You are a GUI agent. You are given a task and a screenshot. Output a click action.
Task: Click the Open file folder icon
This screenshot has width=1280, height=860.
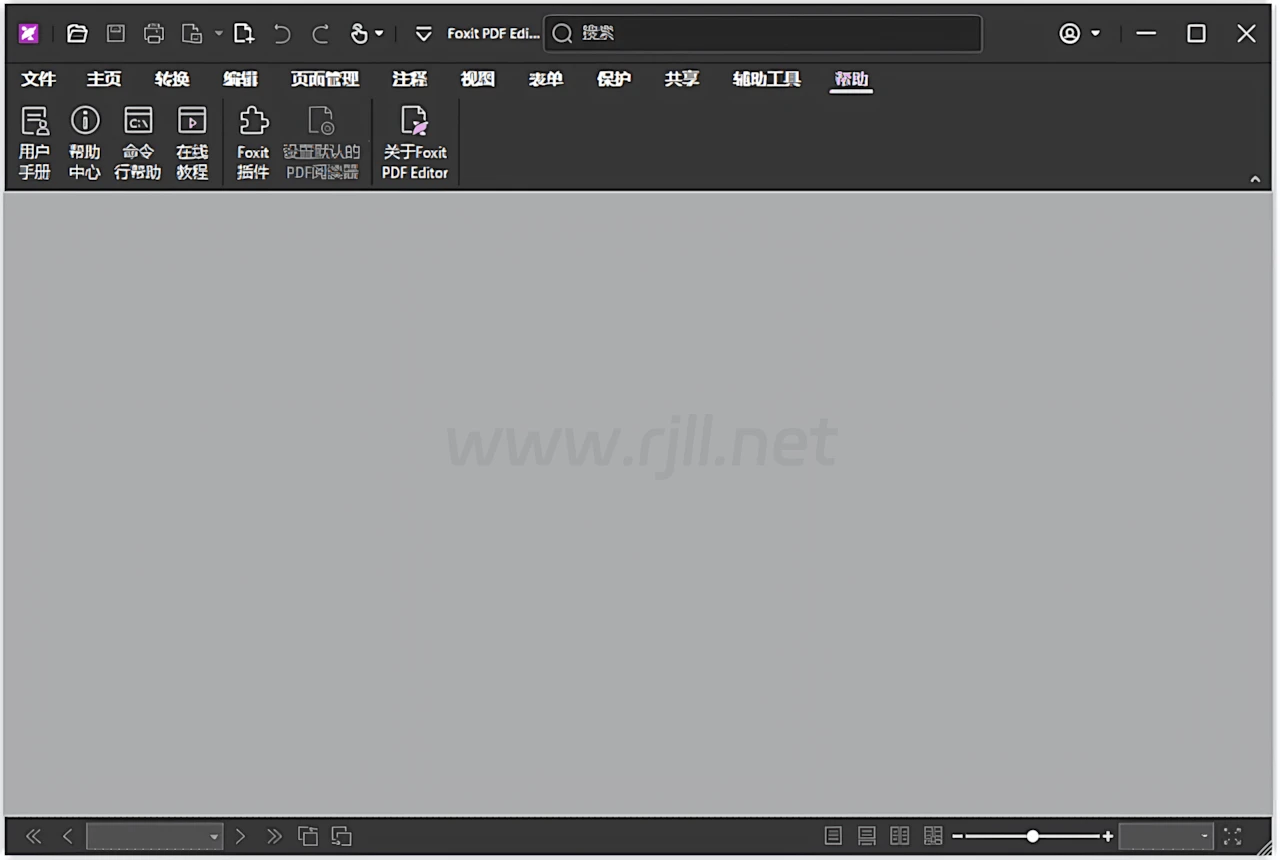(77, 34)
